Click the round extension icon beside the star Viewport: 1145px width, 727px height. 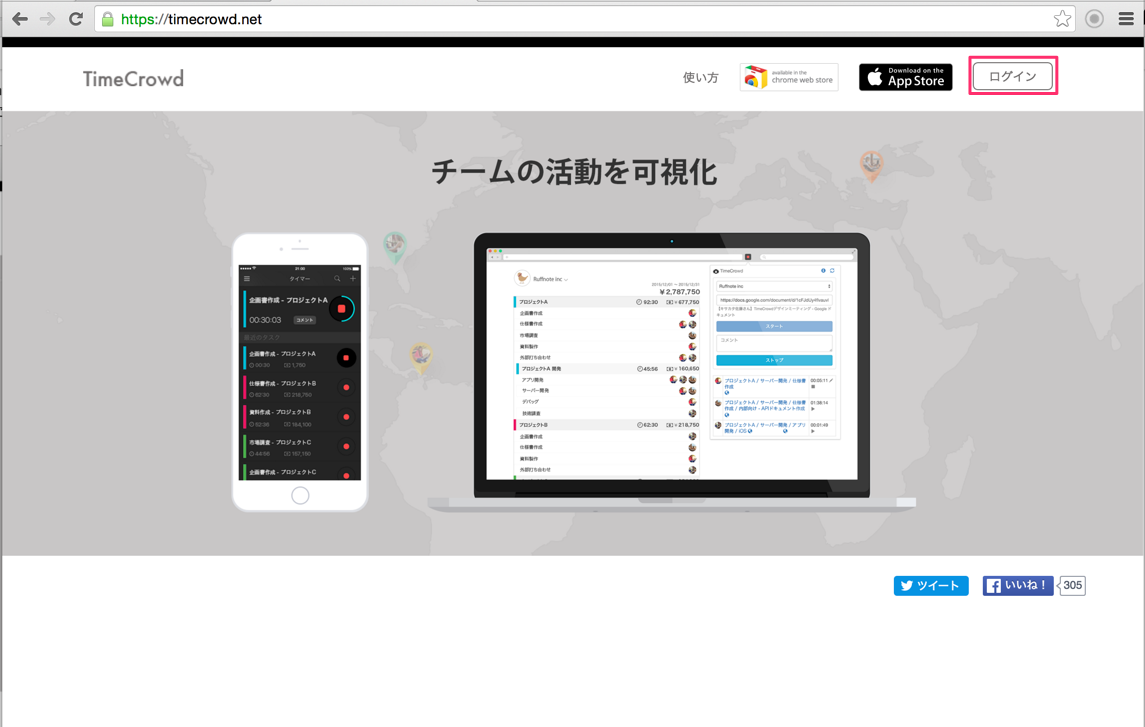pos(1095,19)
